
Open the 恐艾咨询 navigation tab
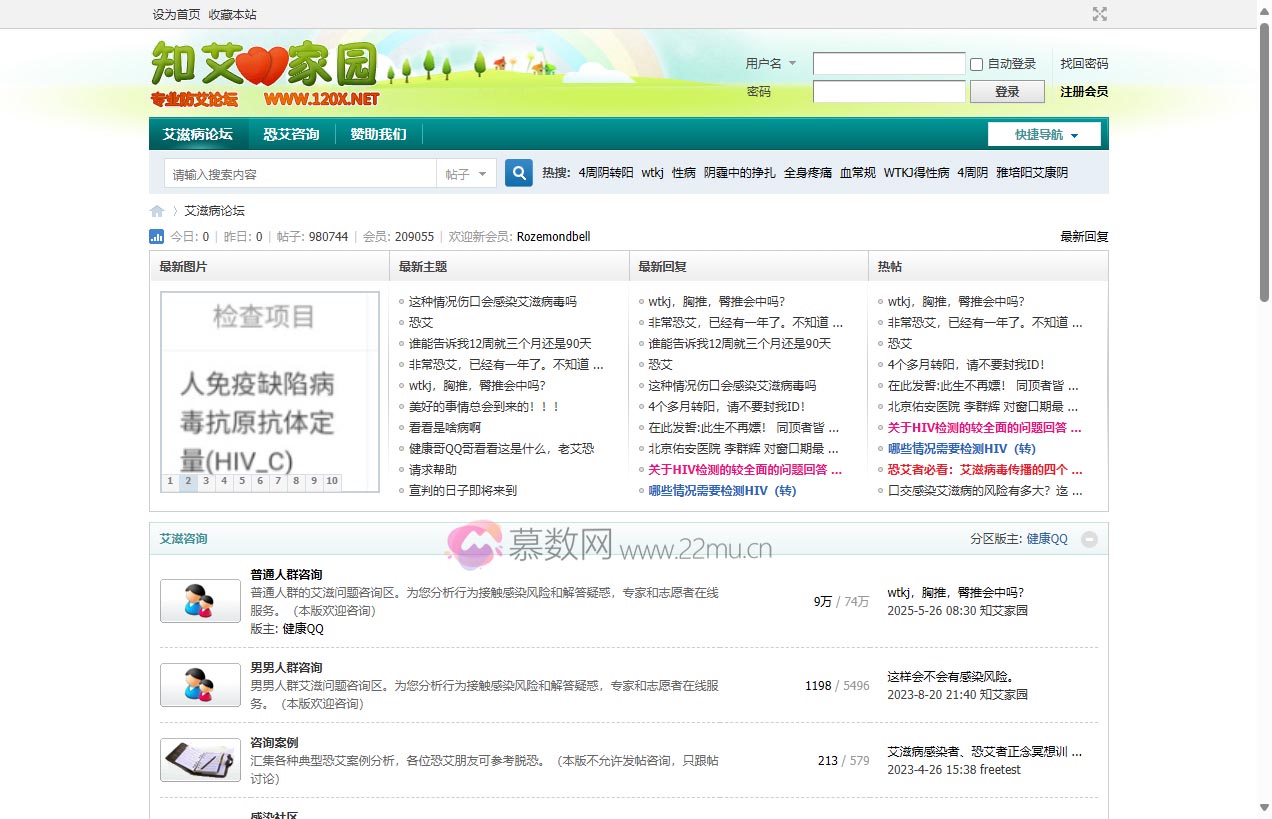tap(291, 135)
